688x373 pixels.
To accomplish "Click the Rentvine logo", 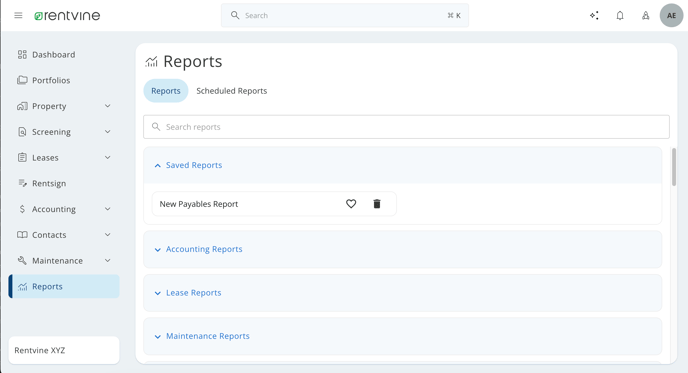I will point(67,15).
